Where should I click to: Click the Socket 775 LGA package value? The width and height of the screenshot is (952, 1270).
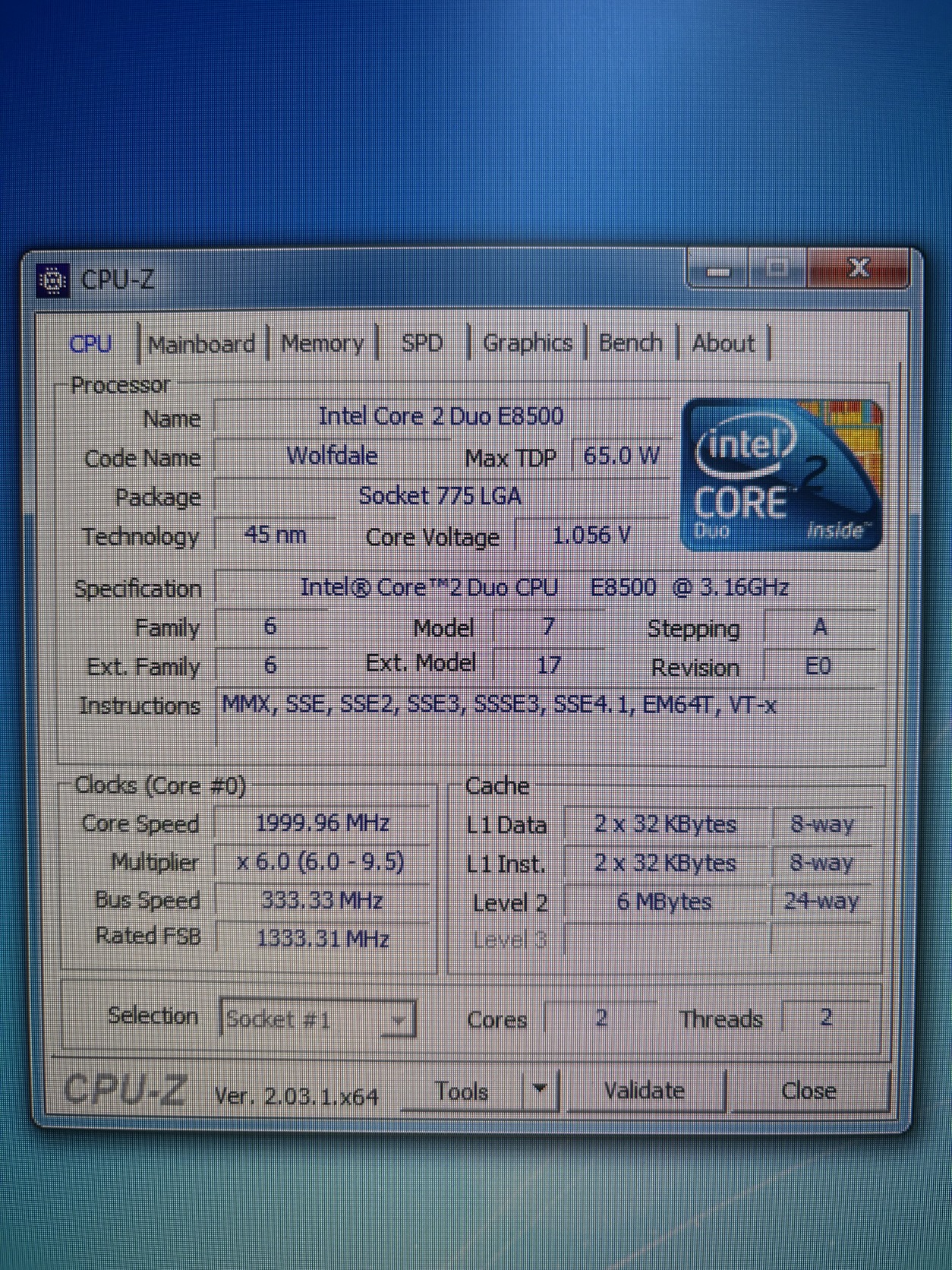(440, 496)
